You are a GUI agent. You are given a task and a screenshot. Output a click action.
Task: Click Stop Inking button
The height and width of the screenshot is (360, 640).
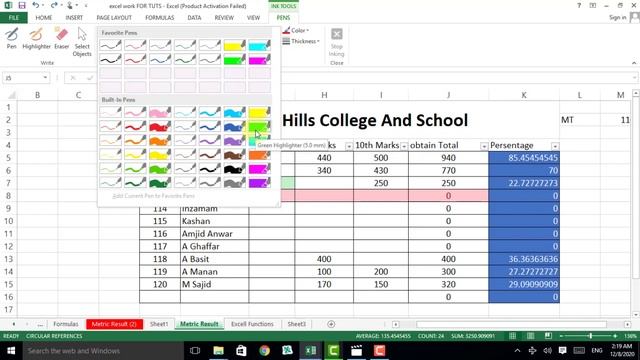click(337, 42)
